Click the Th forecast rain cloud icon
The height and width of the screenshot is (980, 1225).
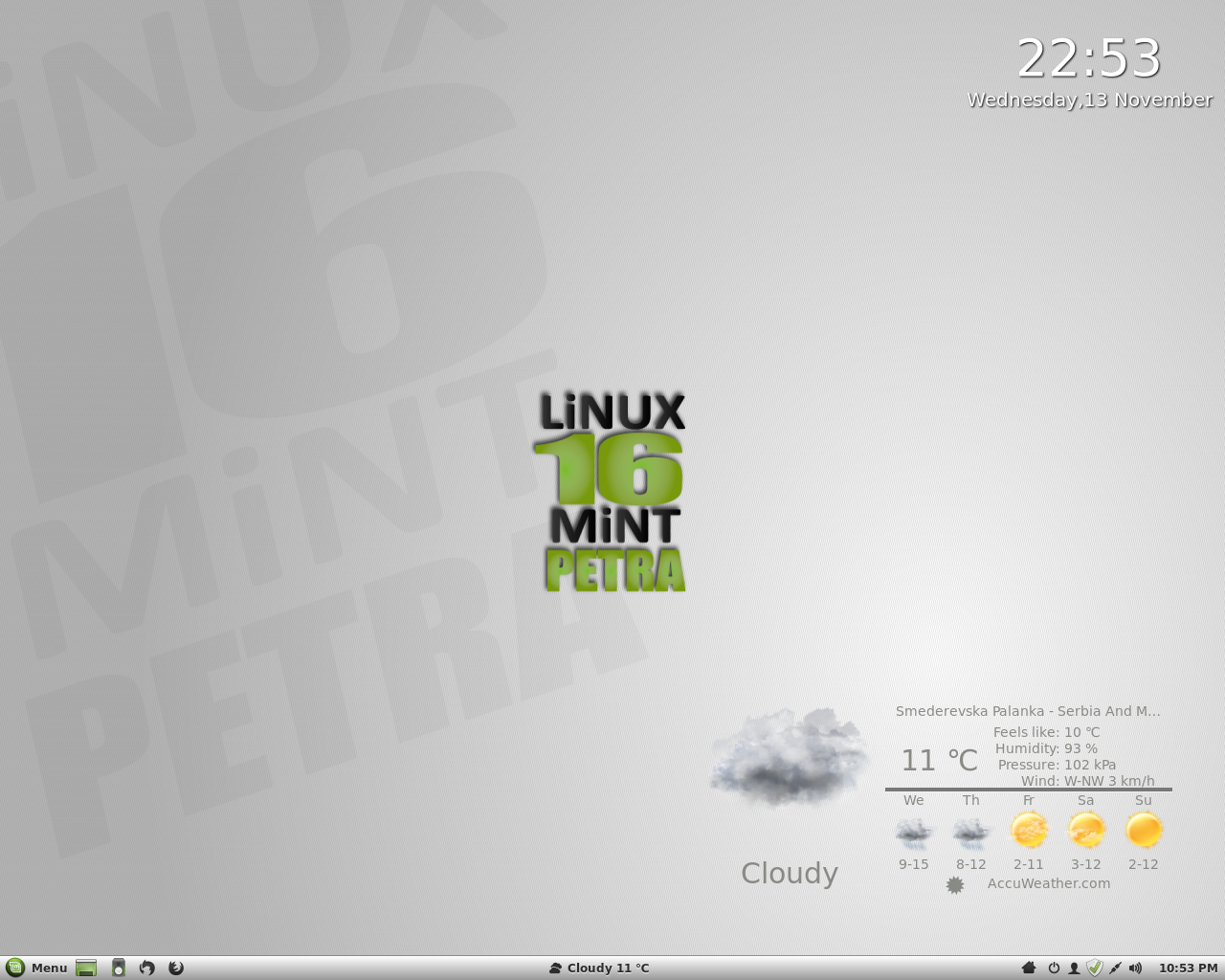point(971,832)
